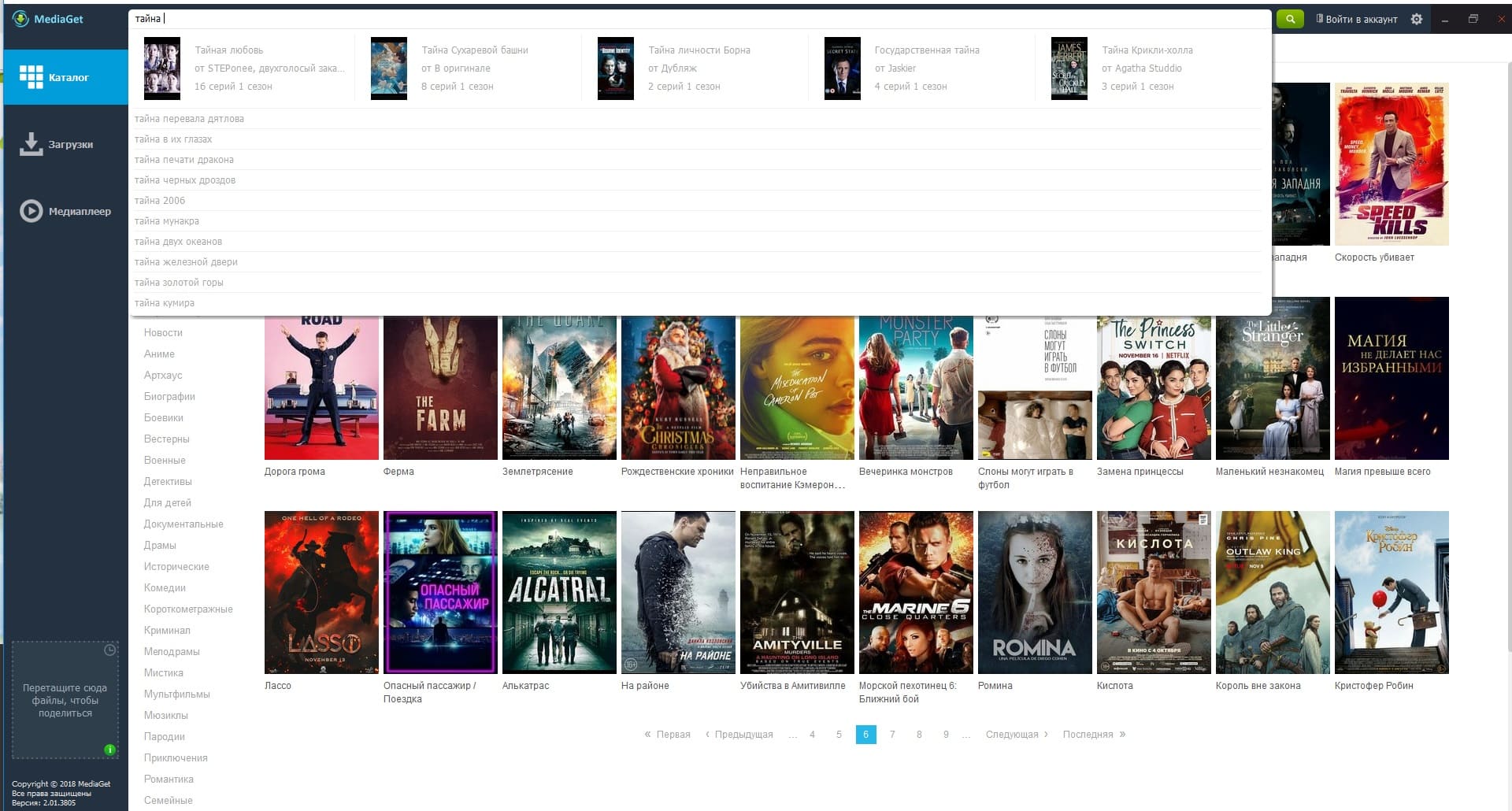Open Тайная любовь series result

click(x=245, y=69)
